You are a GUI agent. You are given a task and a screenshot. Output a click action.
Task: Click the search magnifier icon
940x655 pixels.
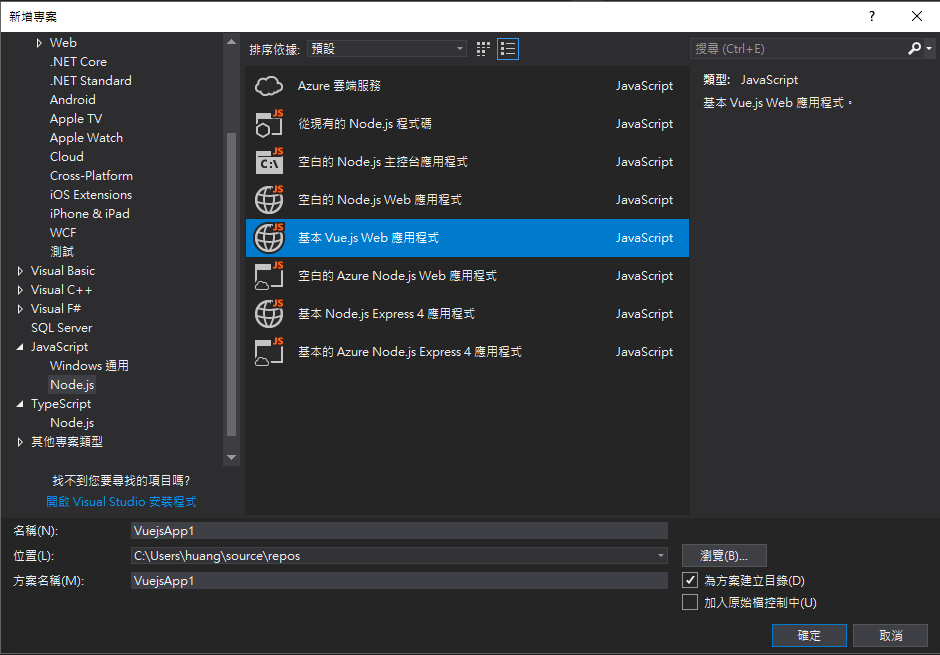tap(914, 49)
